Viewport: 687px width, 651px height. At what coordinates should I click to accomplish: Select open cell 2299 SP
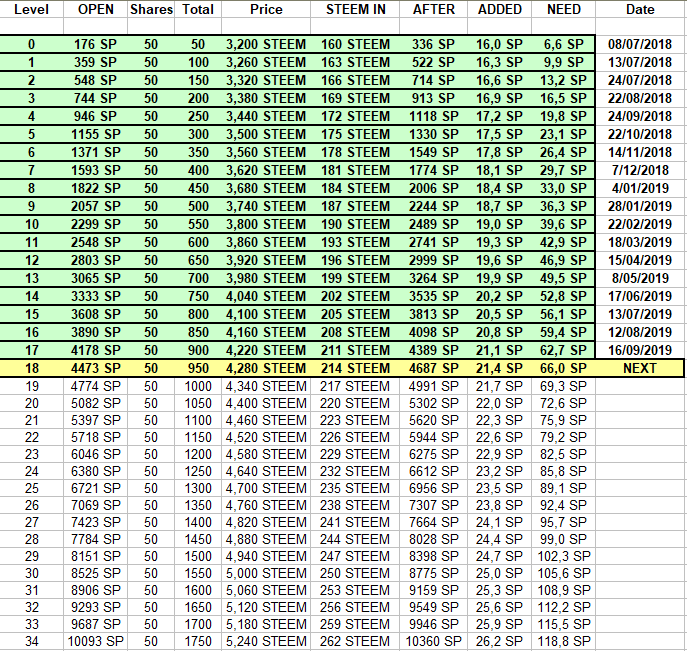pos(96,224)
